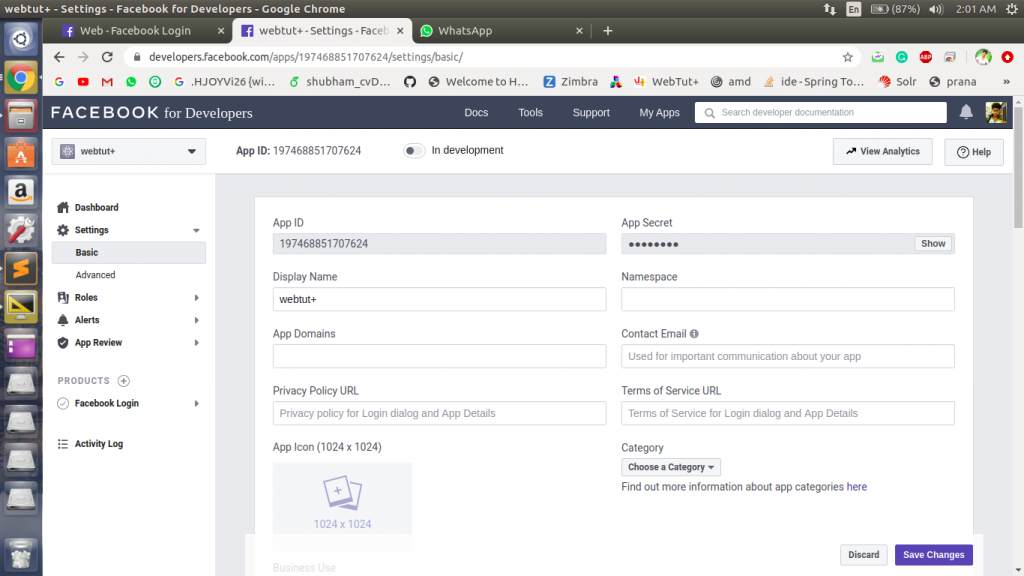The width and height of the screenshot is (1024, 576).
Task: Click the system volume indicator
Action: tap(936, 9)
